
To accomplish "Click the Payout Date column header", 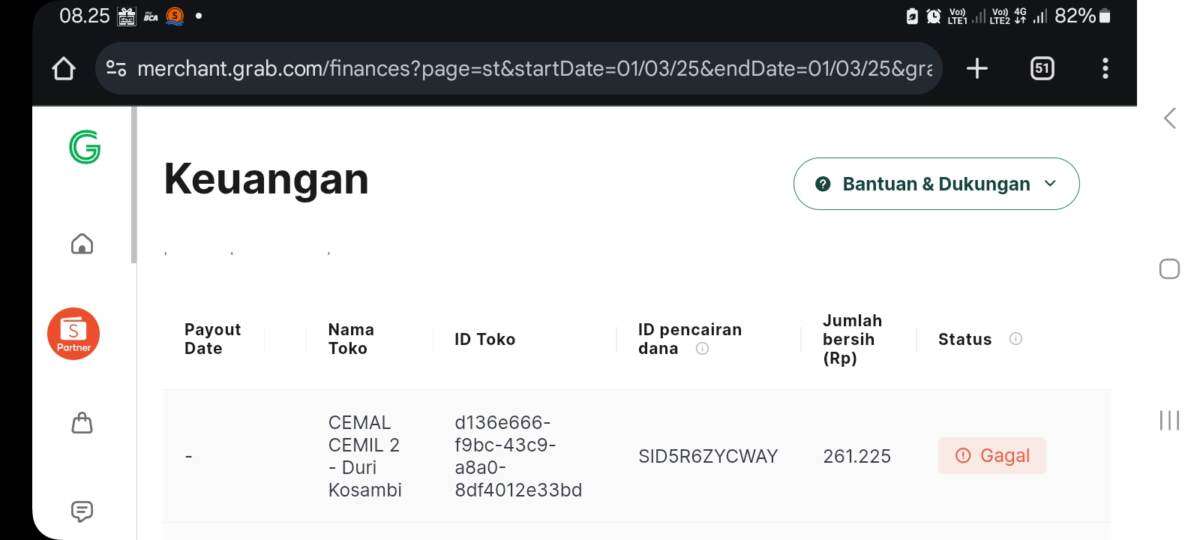I will [213, 339].
